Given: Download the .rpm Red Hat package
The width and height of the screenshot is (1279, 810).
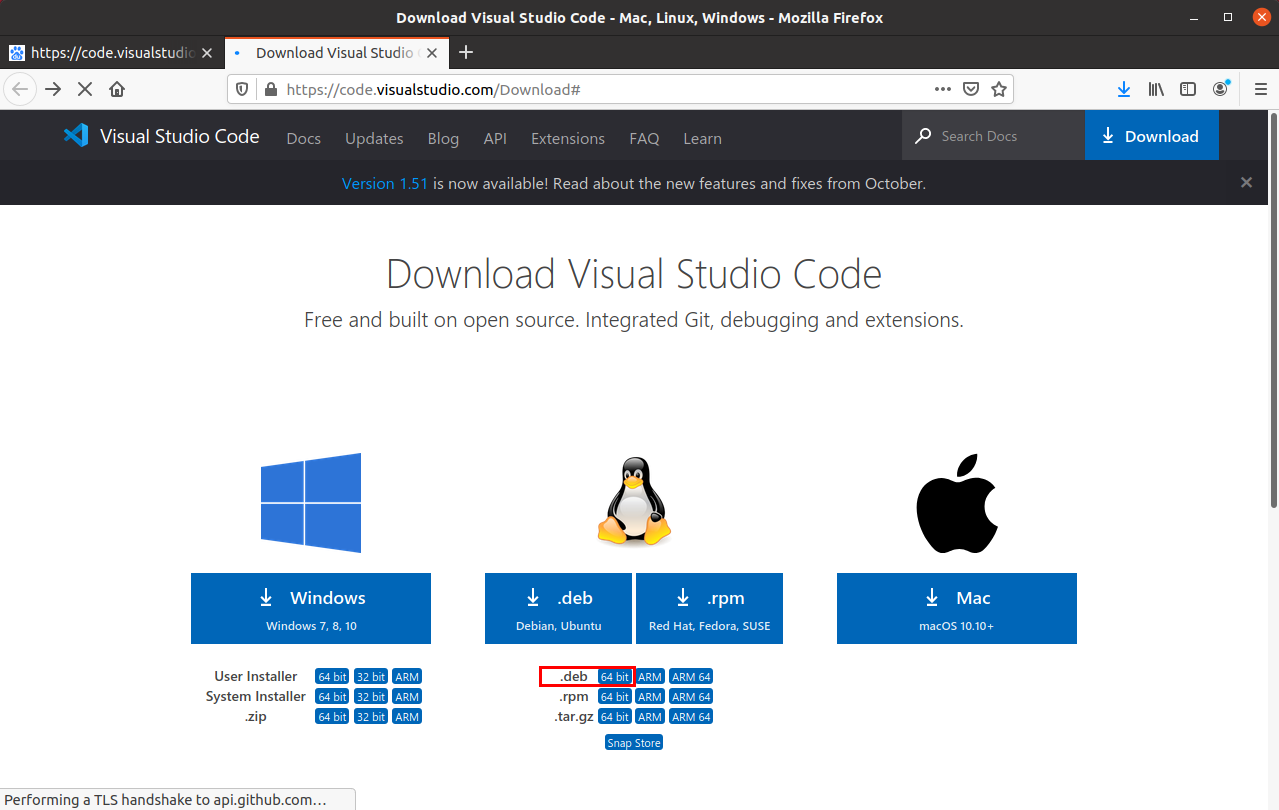Looking at the screenshot, I should point(709,608).
